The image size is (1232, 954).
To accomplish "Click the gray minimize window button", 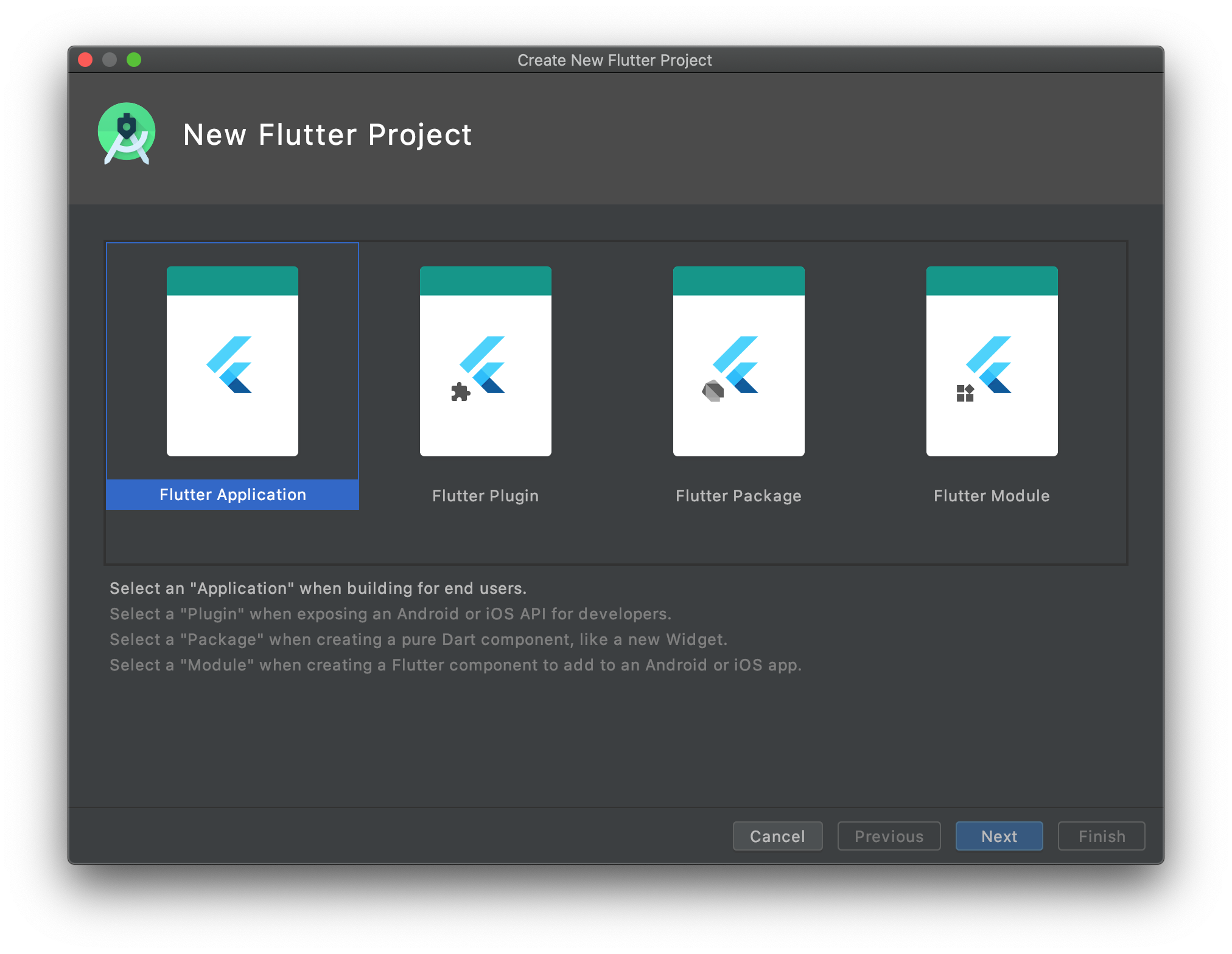I will click(x=110, y=60).
